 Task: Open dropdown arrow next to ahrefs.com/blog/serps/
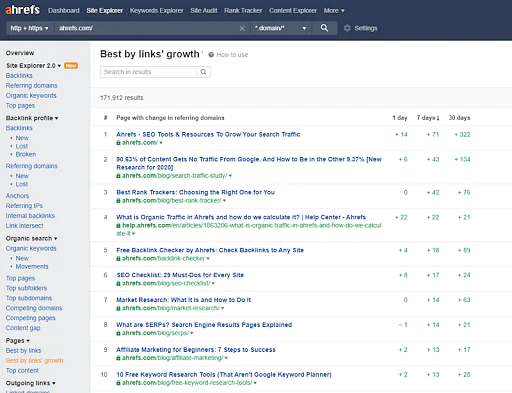point(192,333)
